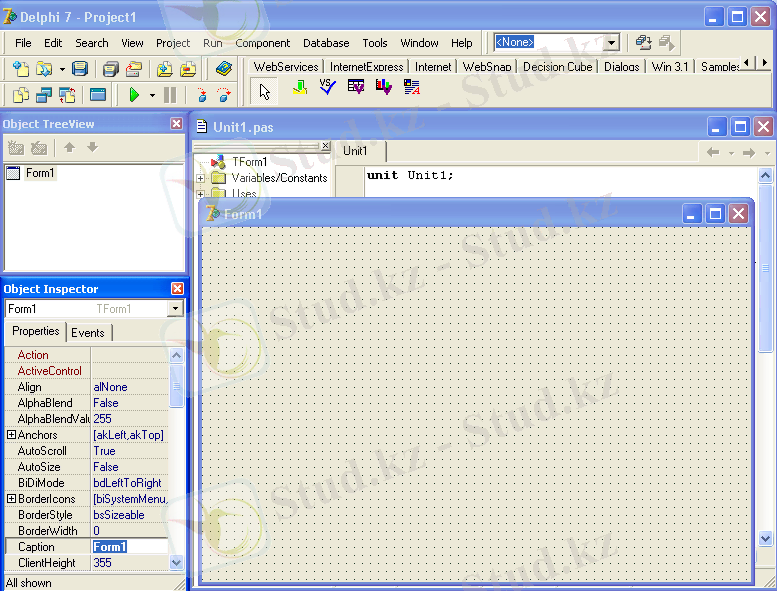Select the first Decision Cube component icon

click(300, 87)
